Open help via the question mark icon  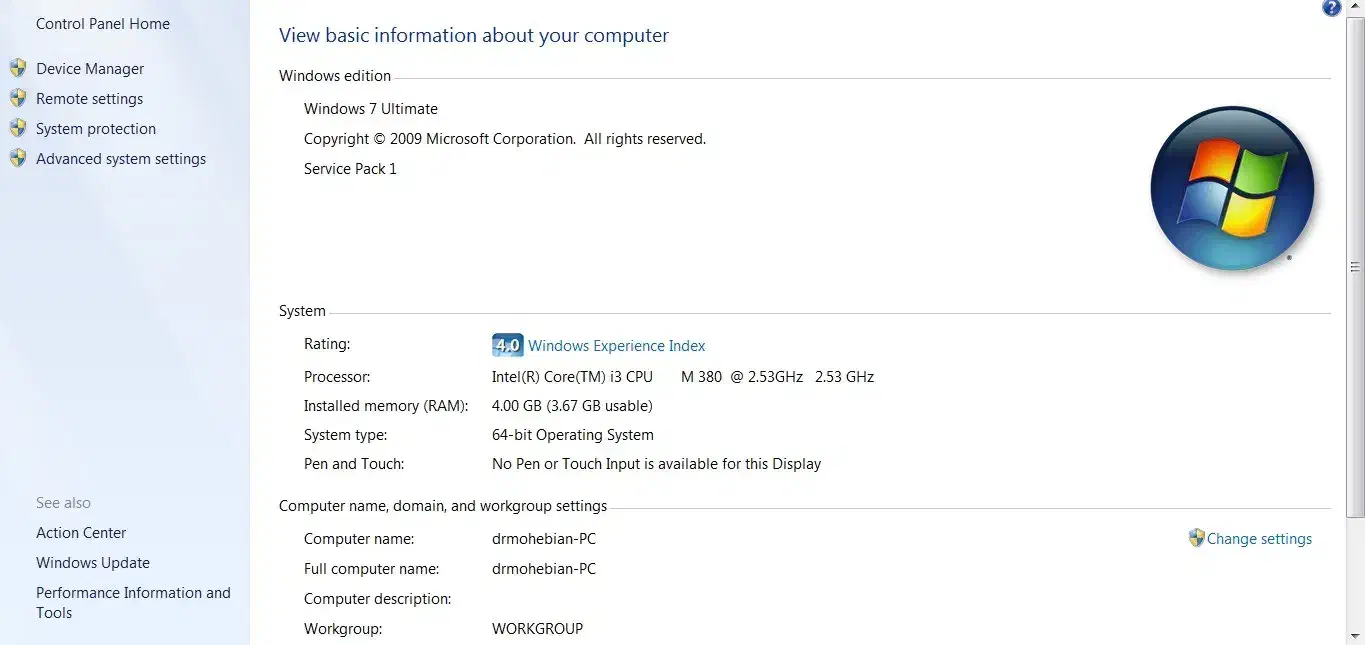1331,8
